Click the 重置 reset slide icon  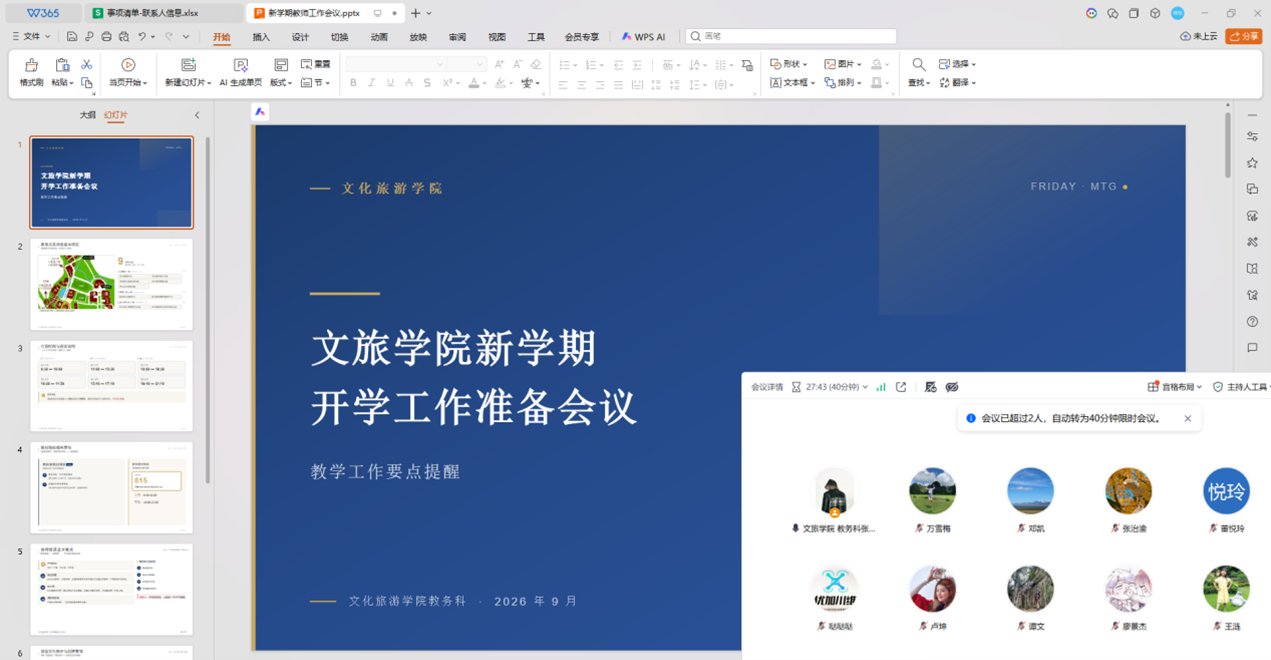click(x=316, y=64)
